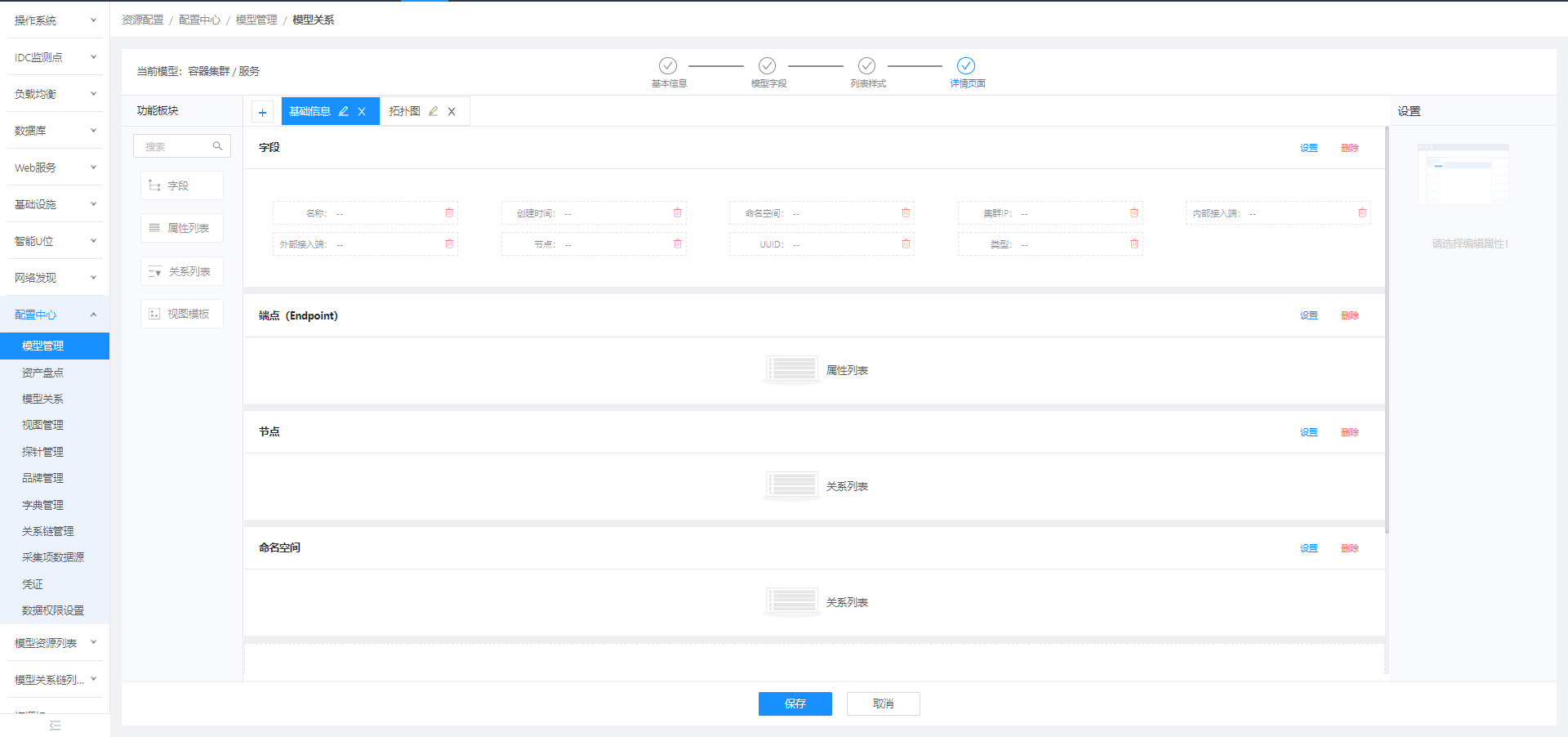This screenshot has height=737, width=1568.
Task: Go to 模型字段 step circle
Action: pos(767,65)
